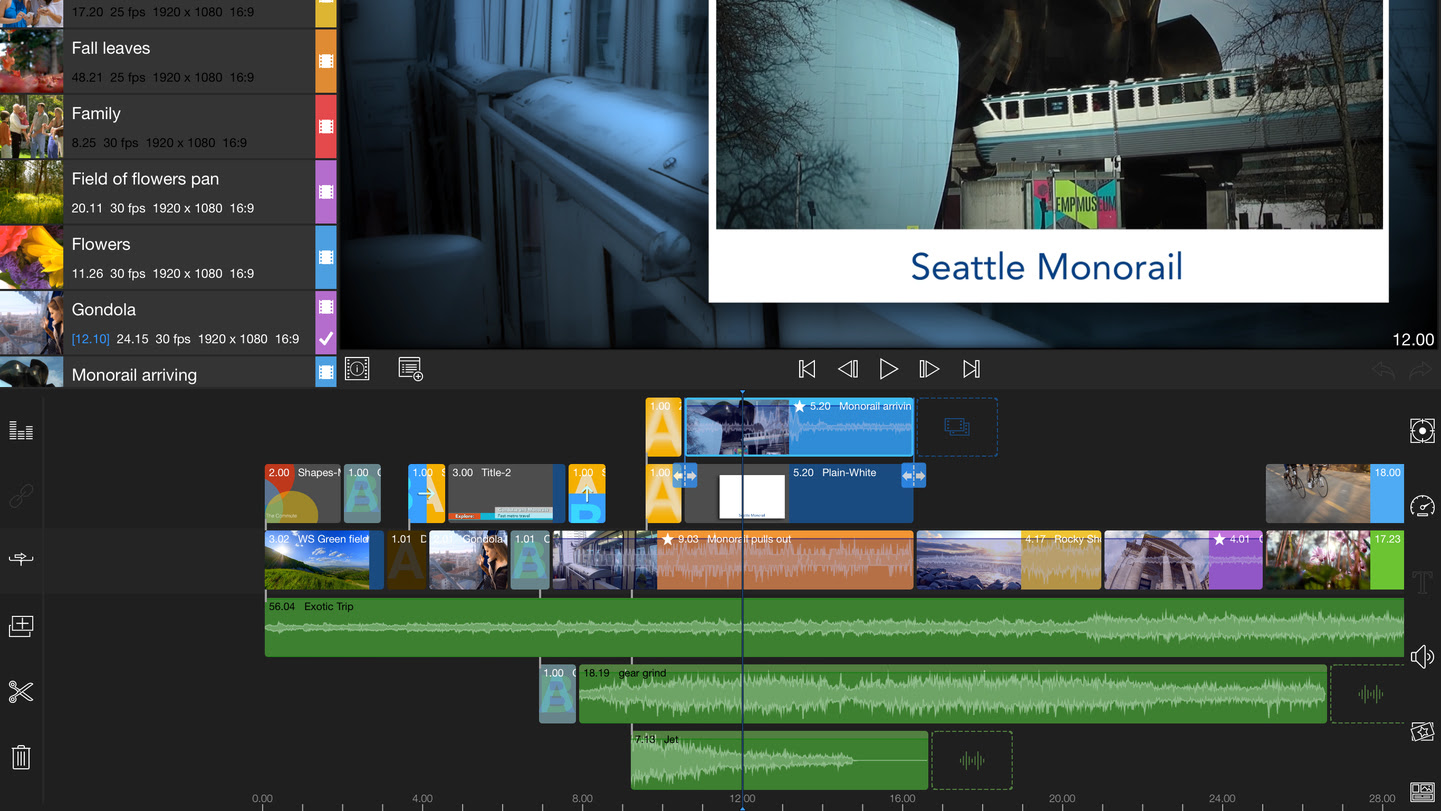Tap the orange film tag on Fall leaves
This screenshot has width=1441, height=811.
[x=326, y=61]
